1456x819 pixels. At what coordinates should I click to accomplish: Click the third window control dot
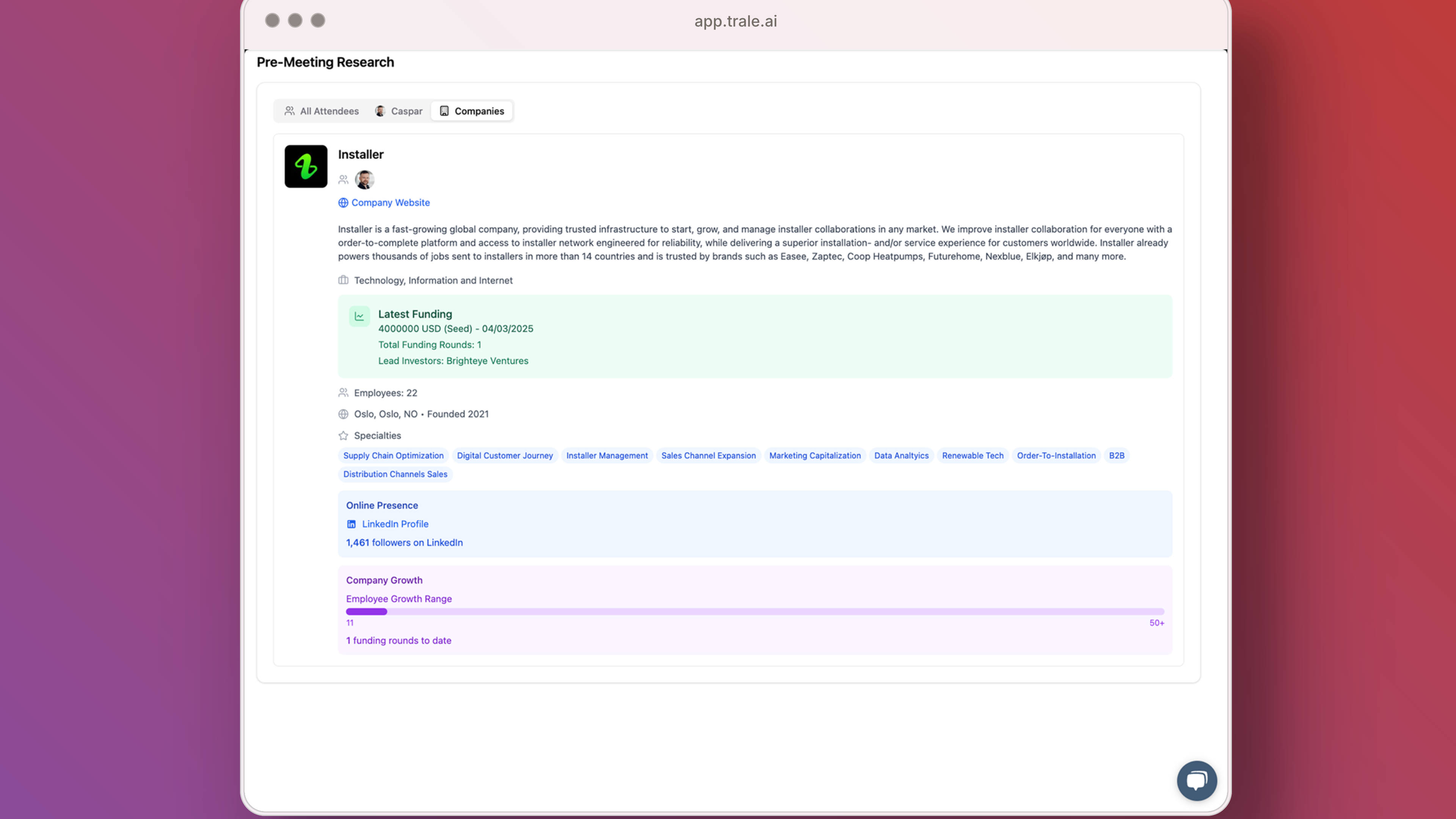[x=318, y=20]
